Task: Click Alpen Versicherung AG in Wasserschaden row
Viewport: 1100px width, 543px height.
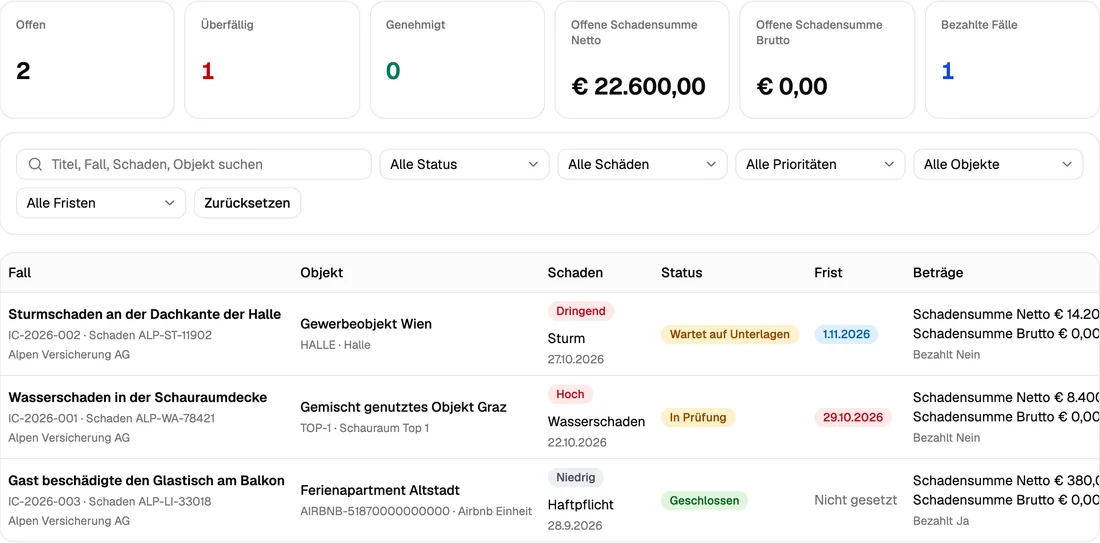Action: (69, 438)
